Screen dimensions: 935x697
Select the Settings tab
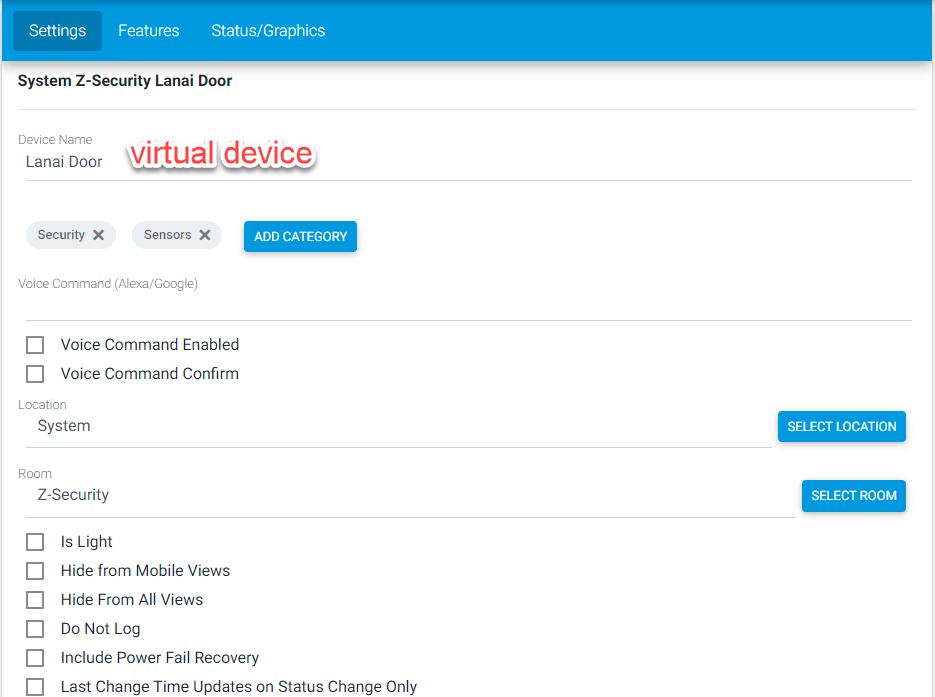point(57,30)
